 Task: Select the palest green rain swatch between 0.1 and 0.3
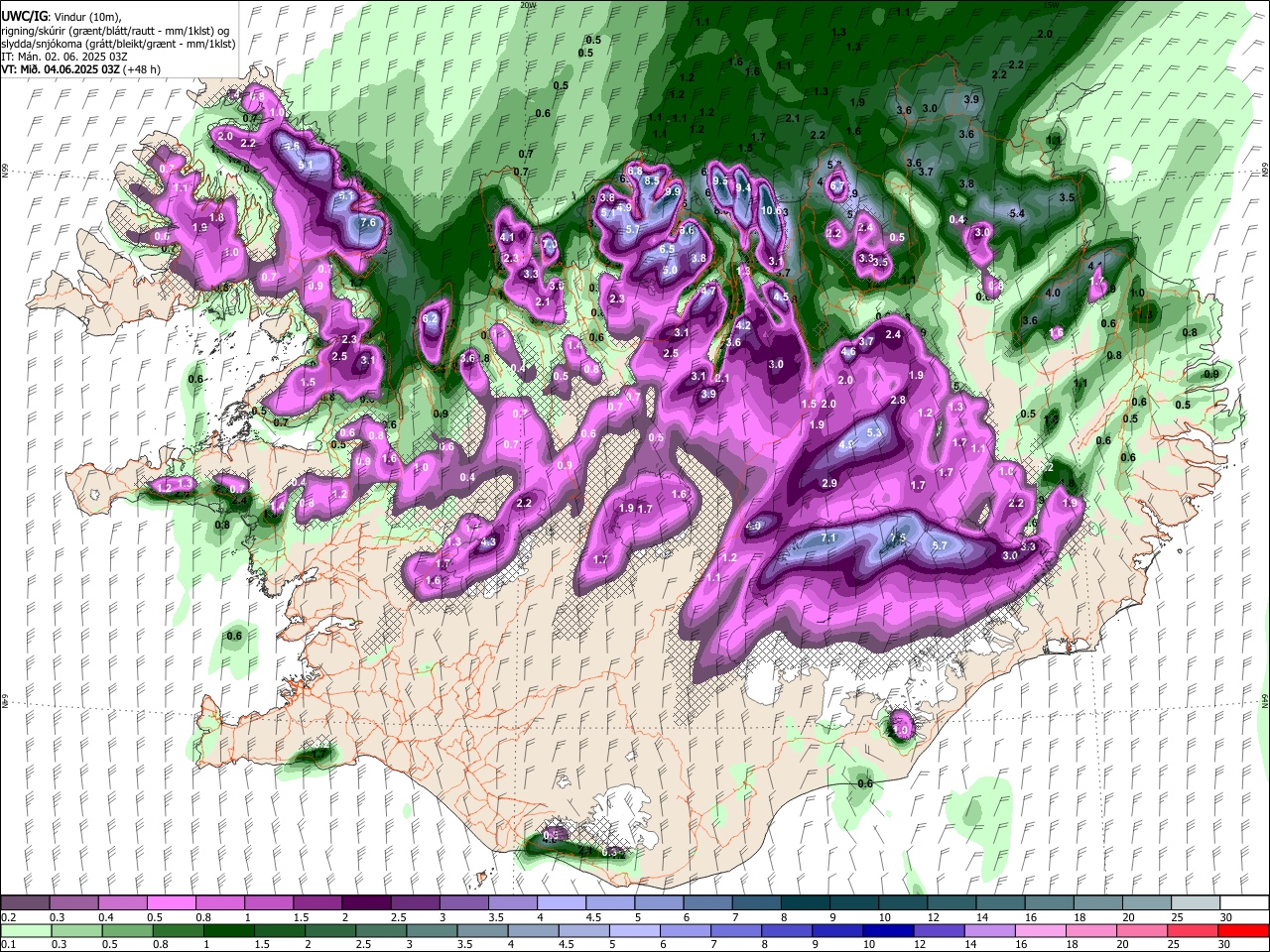pyautogui.click(x=26, y=930)
